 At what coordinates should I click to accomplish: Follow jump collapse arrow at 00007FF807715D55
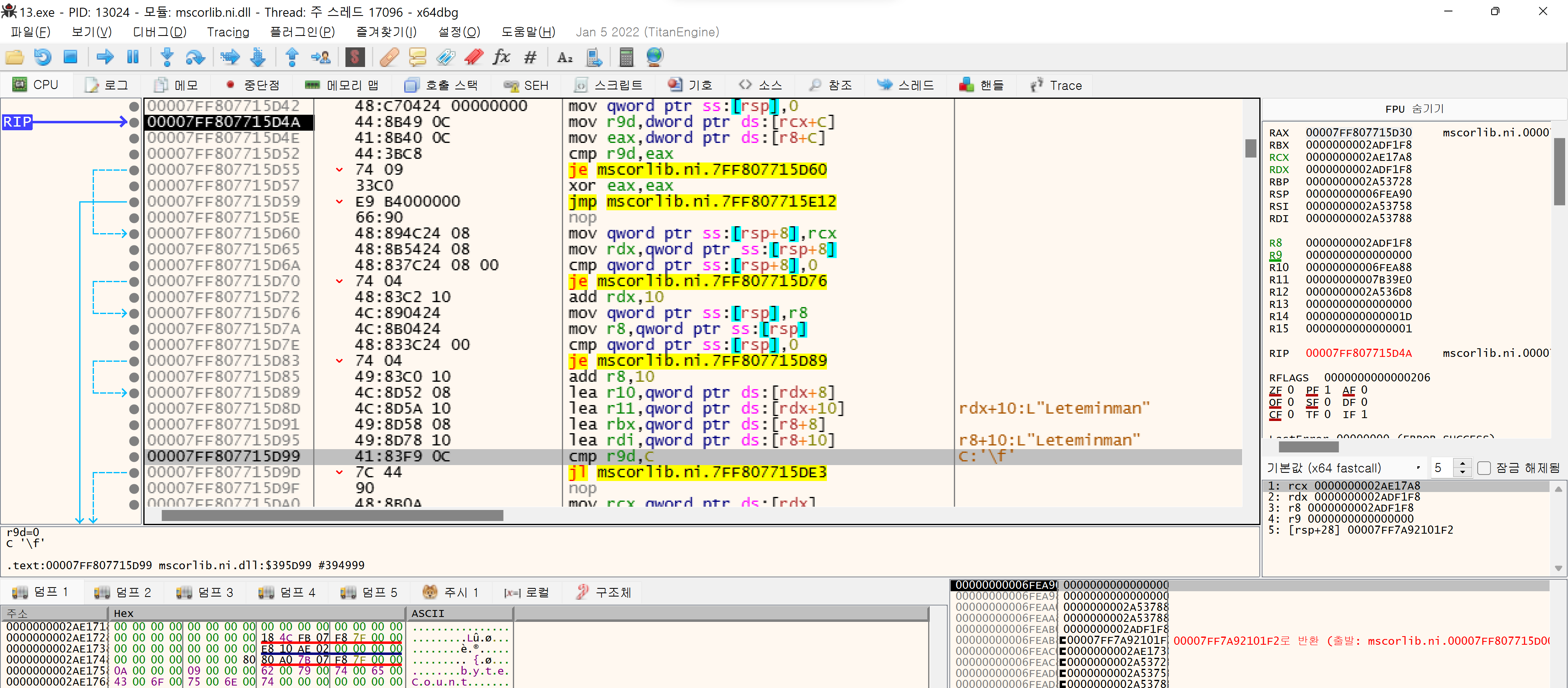point(339,170)
